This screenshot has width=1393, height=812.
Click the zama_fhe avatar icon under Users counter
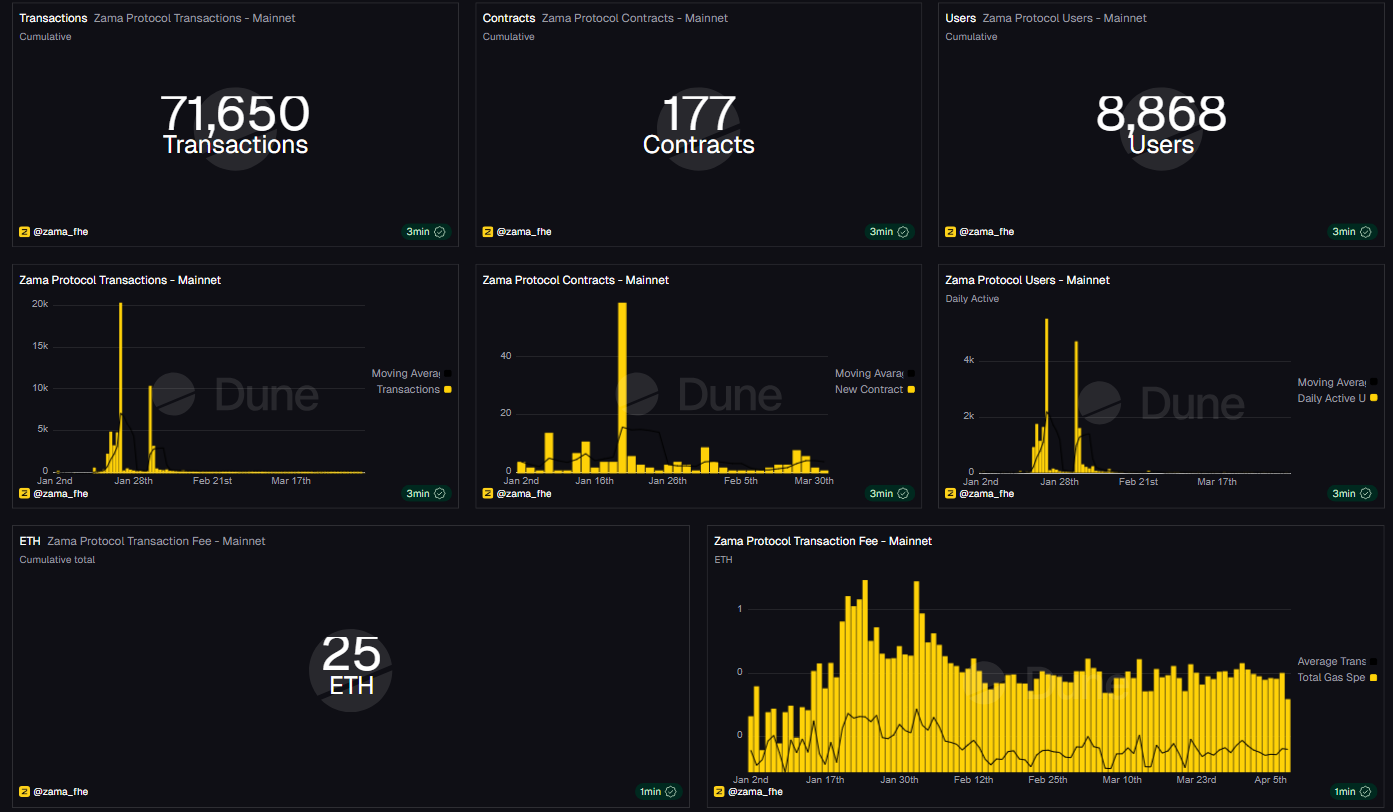pyautogui.click(x=951, y=232)
